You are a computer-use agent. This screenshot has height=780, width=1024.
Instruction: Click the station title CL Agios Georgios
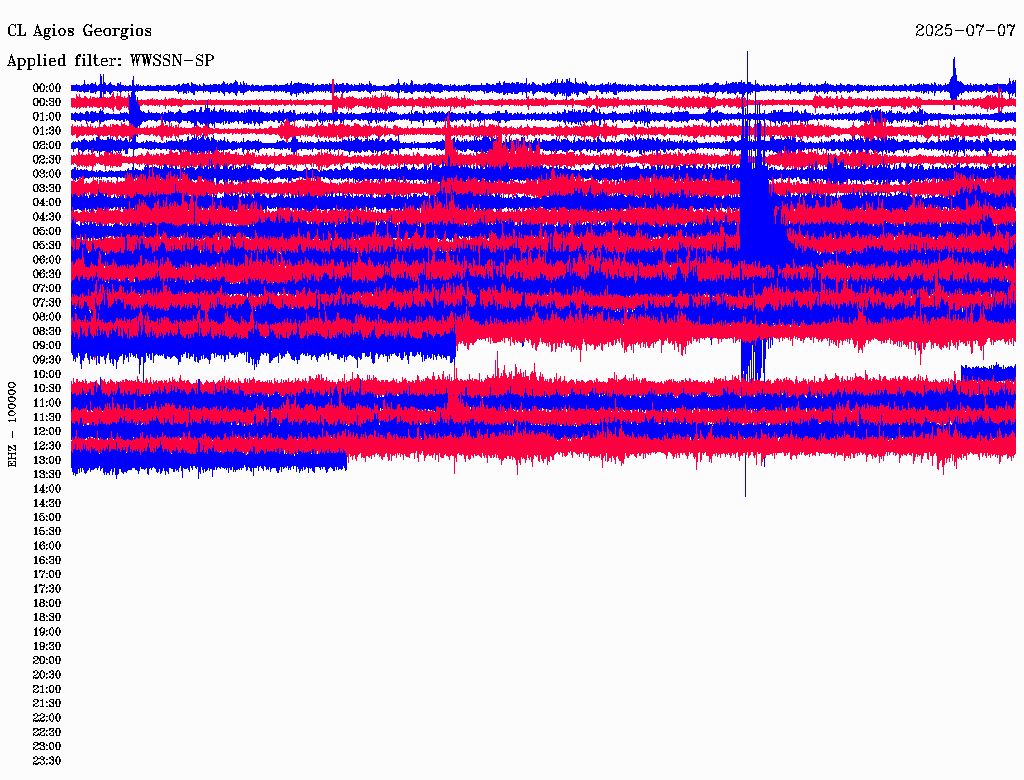point(79,31)
